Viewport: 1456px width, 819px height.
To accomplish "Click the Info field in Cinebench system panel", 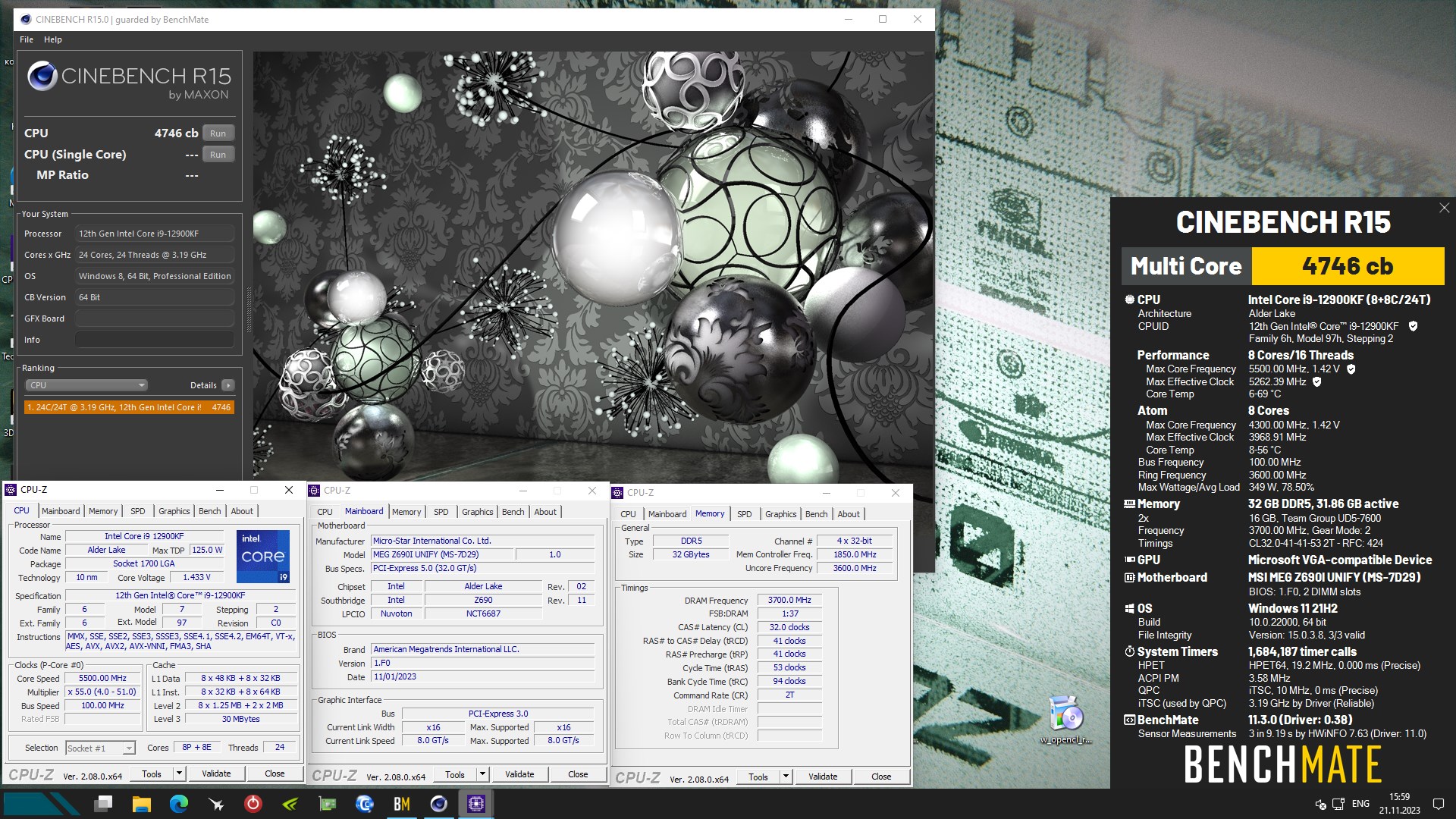I will 154,340.
